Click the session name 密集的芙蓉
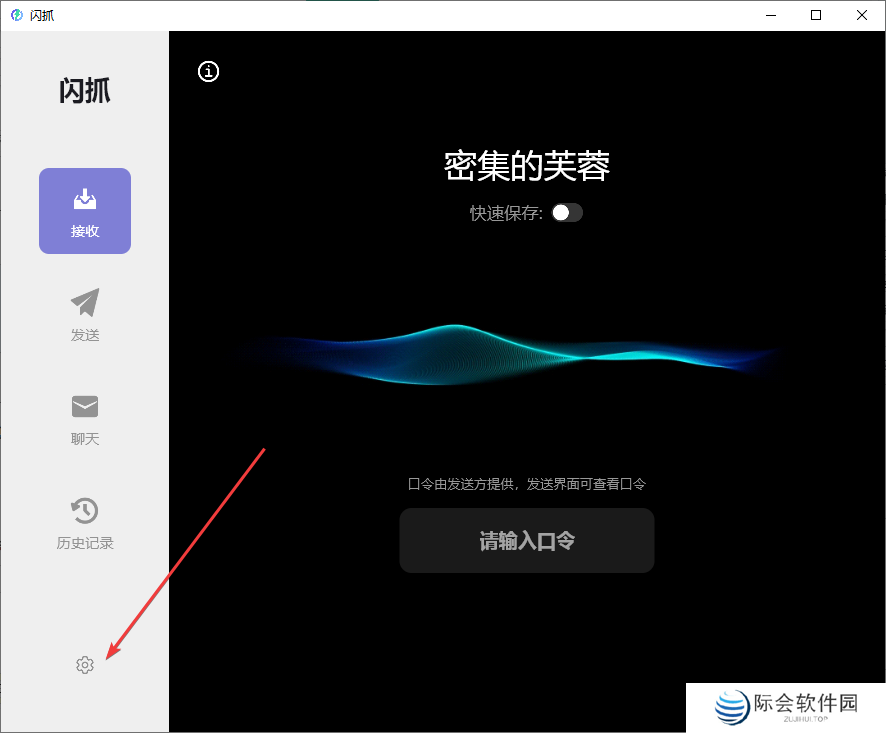Viewport: 886px width, 733px height. 527,165
